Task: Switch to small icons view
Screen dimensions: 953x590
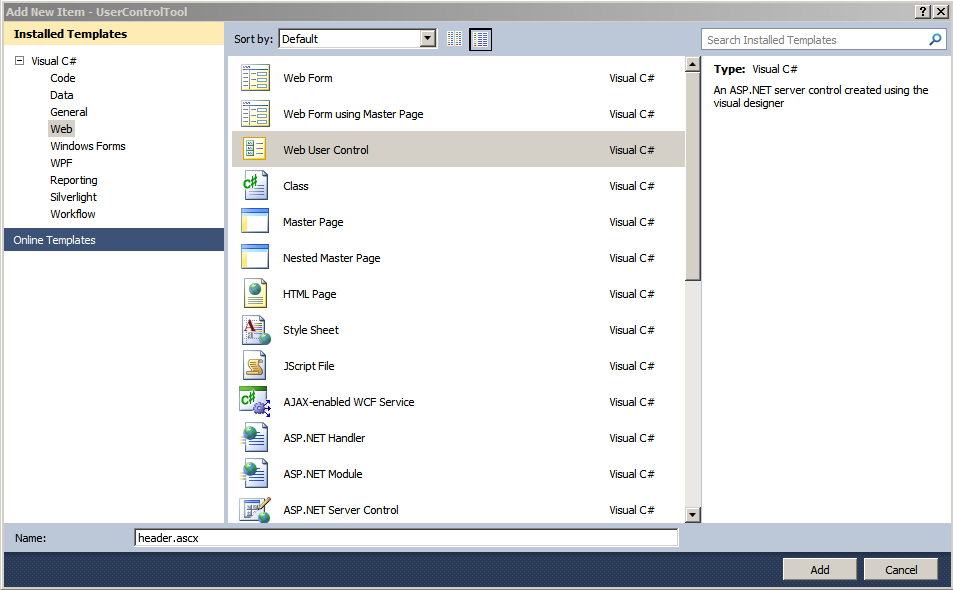Action: [454, 39]
